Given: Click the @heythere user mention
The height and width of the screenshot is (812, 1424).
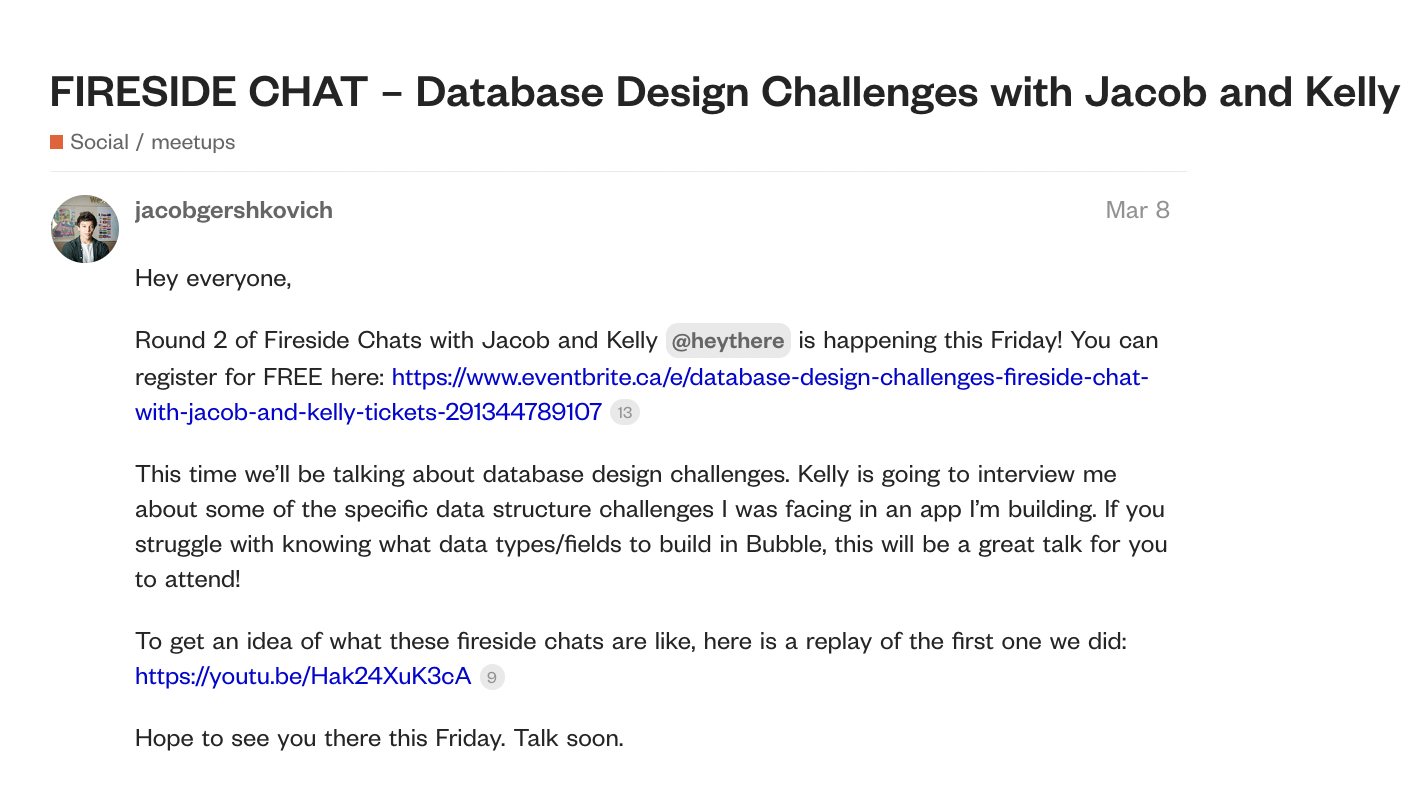Looking at the screenshot, I should tap(728, 341).
